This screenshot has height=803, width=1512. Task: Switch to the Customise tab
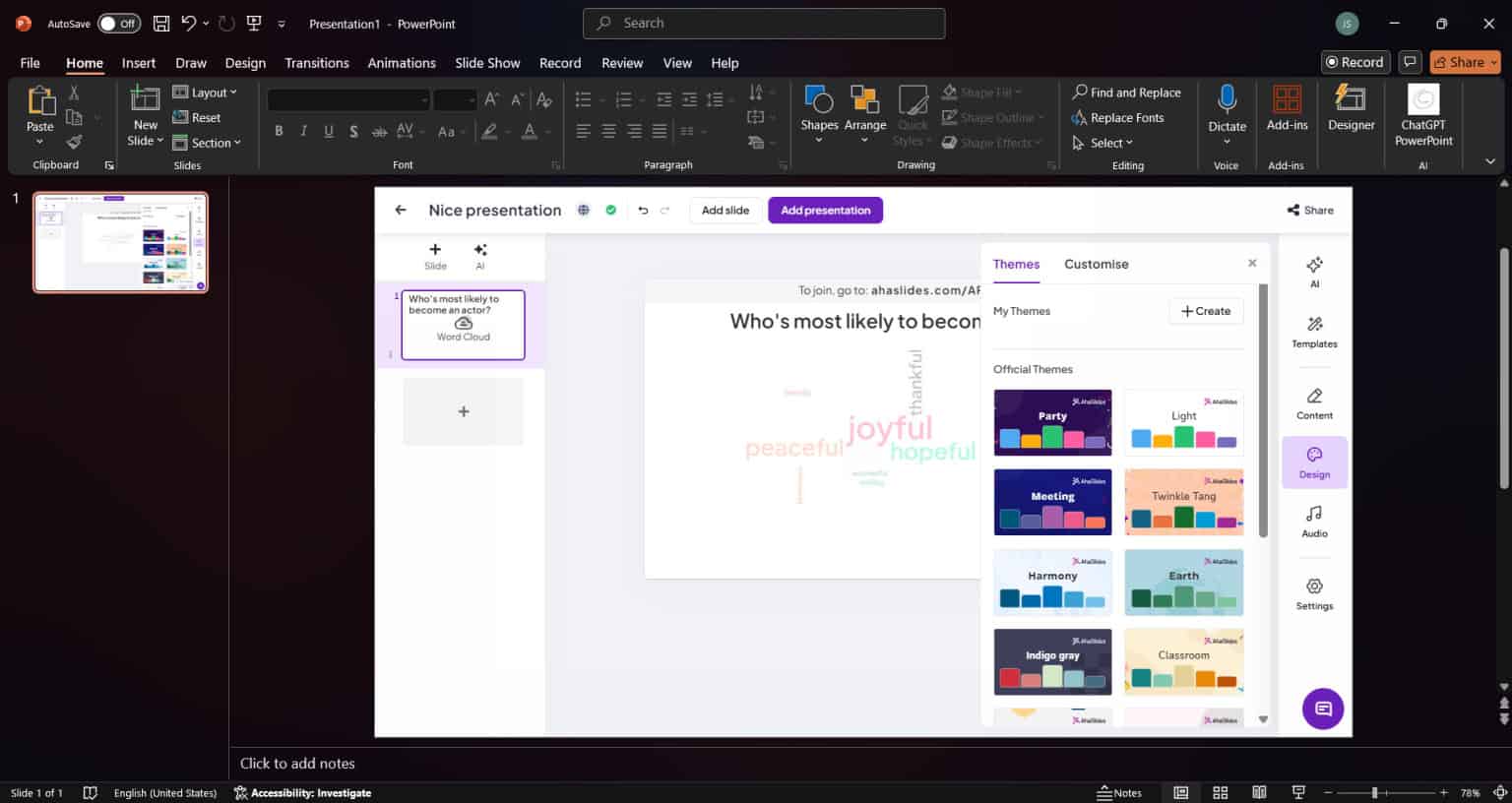click(1096, 264)
